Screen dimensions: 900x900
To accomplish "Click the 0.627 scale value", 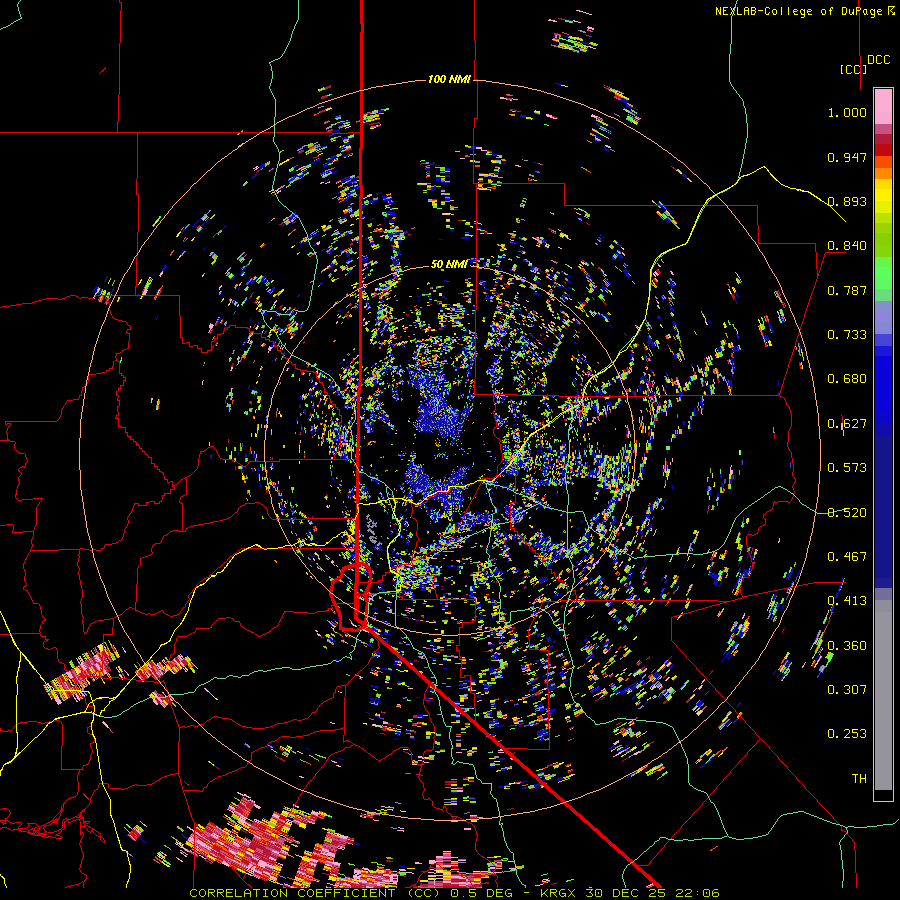I will [847, 424].
